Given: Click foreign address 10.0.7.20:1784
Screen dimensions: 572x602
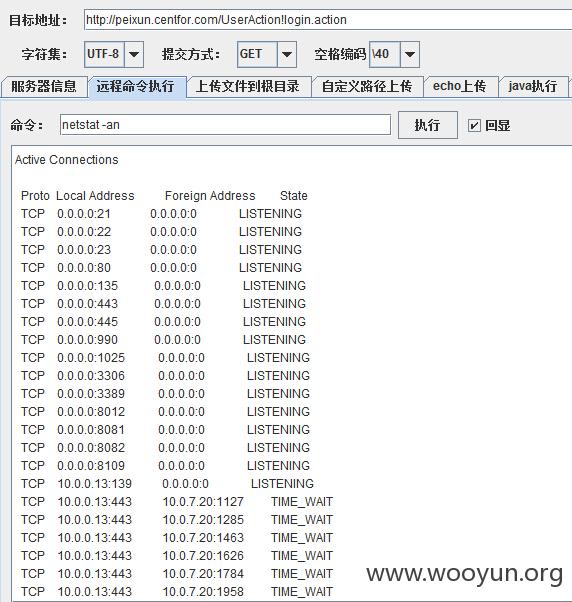Looking at the screenshot, I should pyautogui.click(x=203, y=575).
